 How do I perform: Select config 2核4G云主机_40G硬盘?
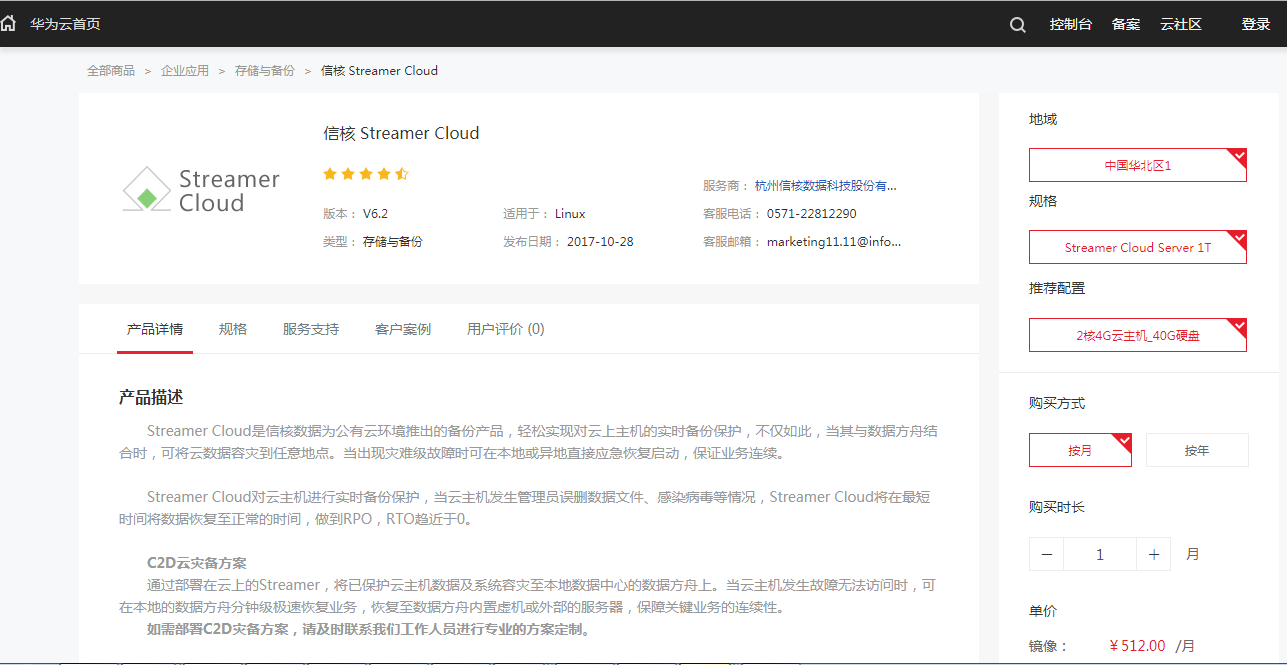coord(1138,335)
